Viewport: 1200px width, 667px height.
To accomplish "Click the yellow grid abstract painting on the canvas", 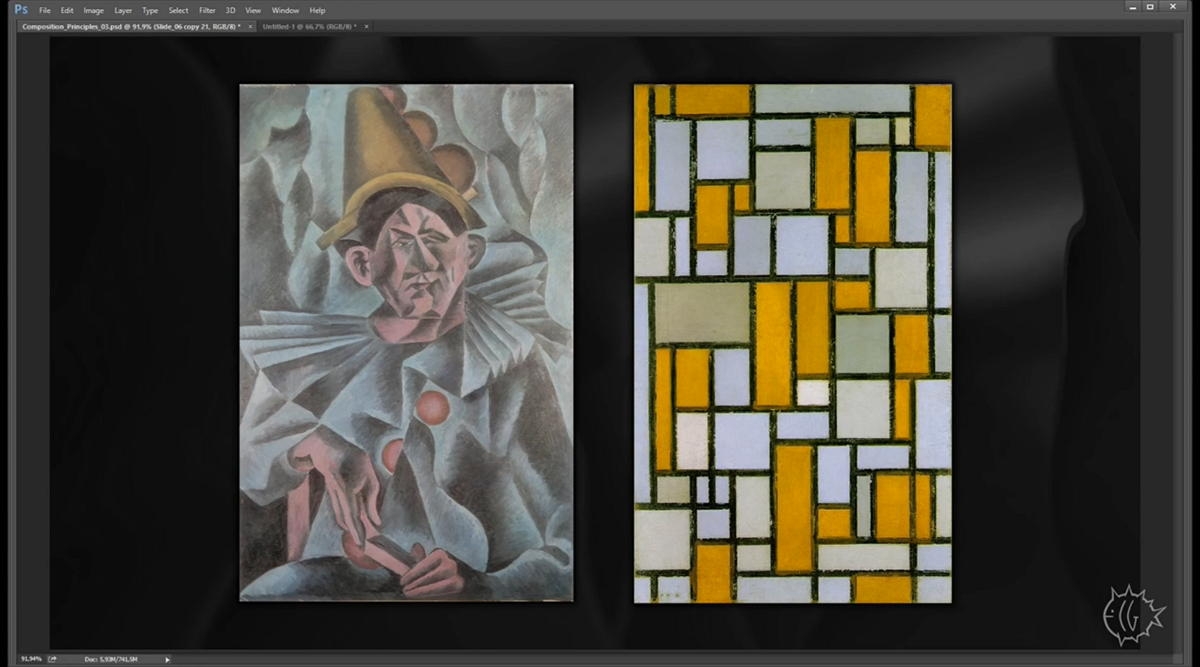I will coord(793,343).
